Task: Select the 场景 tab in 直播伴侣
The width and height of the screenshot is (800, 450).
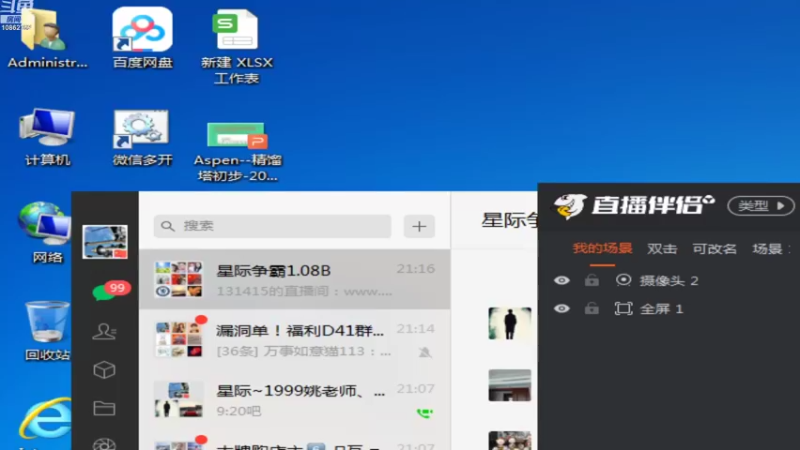Action: coord(768,249)
